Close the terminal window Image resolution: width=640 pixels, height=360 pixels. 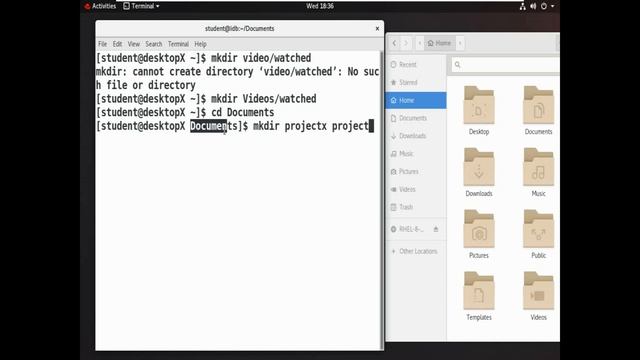[377, 29]
